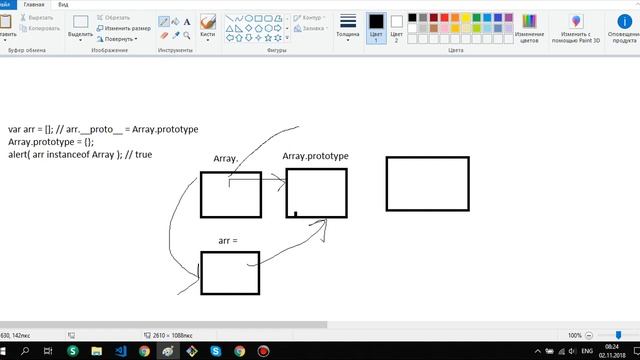Viewport: 640px width, 360px height.
Task: Choose the Hexagon shape
Action: pos(268,29)
